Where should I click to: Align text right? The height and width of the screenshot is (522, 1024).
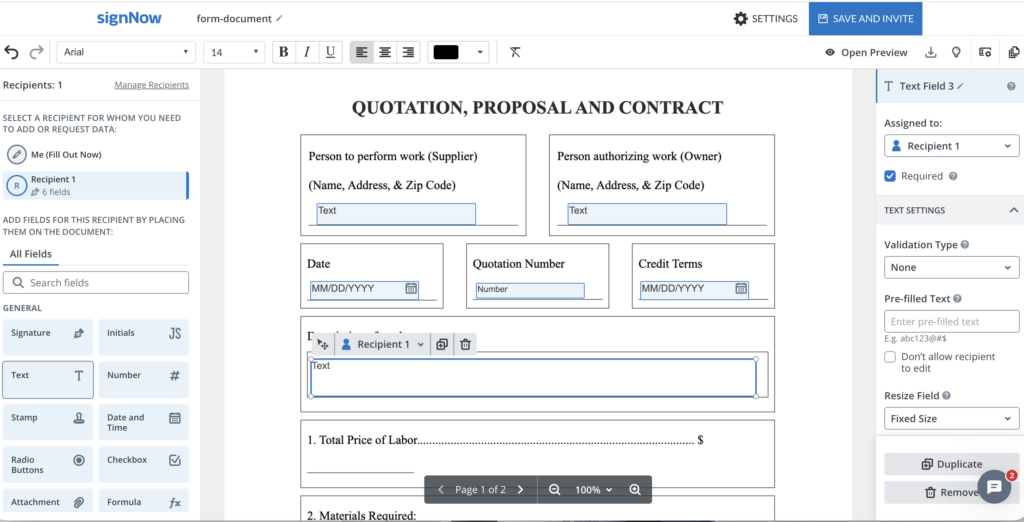click(x=408, y=52)
